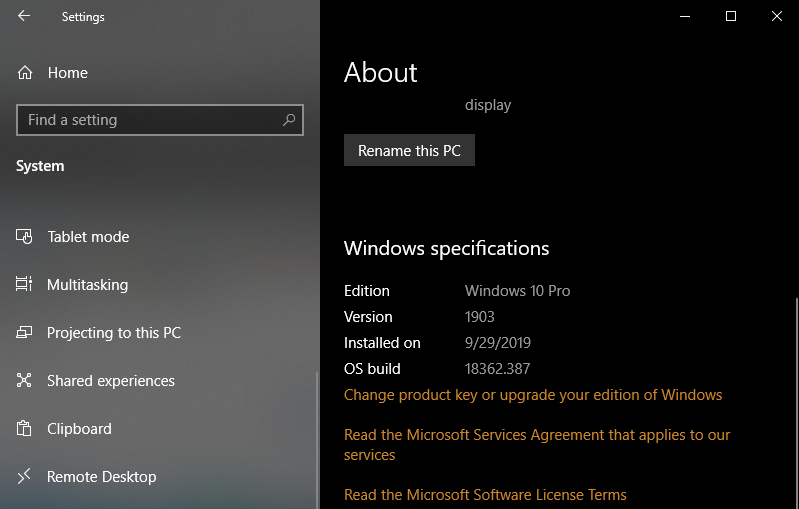799x509 pixels.
Task: Click the Find a setting search box
Action: point(150,120)
